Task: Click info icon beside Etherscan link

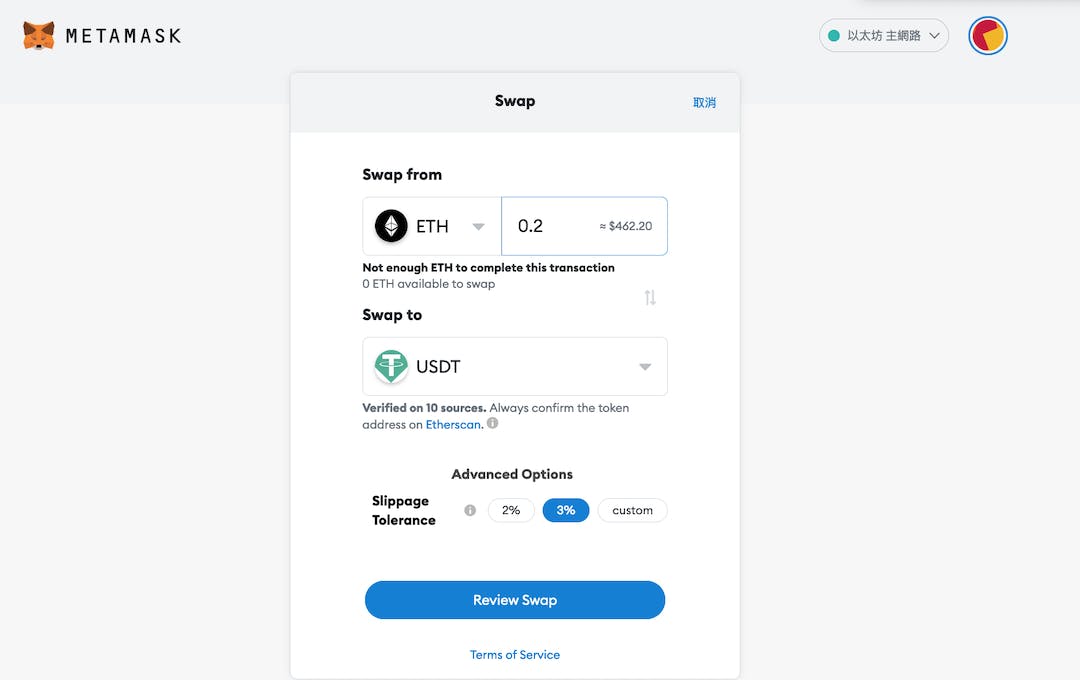Action: (492, 423)
